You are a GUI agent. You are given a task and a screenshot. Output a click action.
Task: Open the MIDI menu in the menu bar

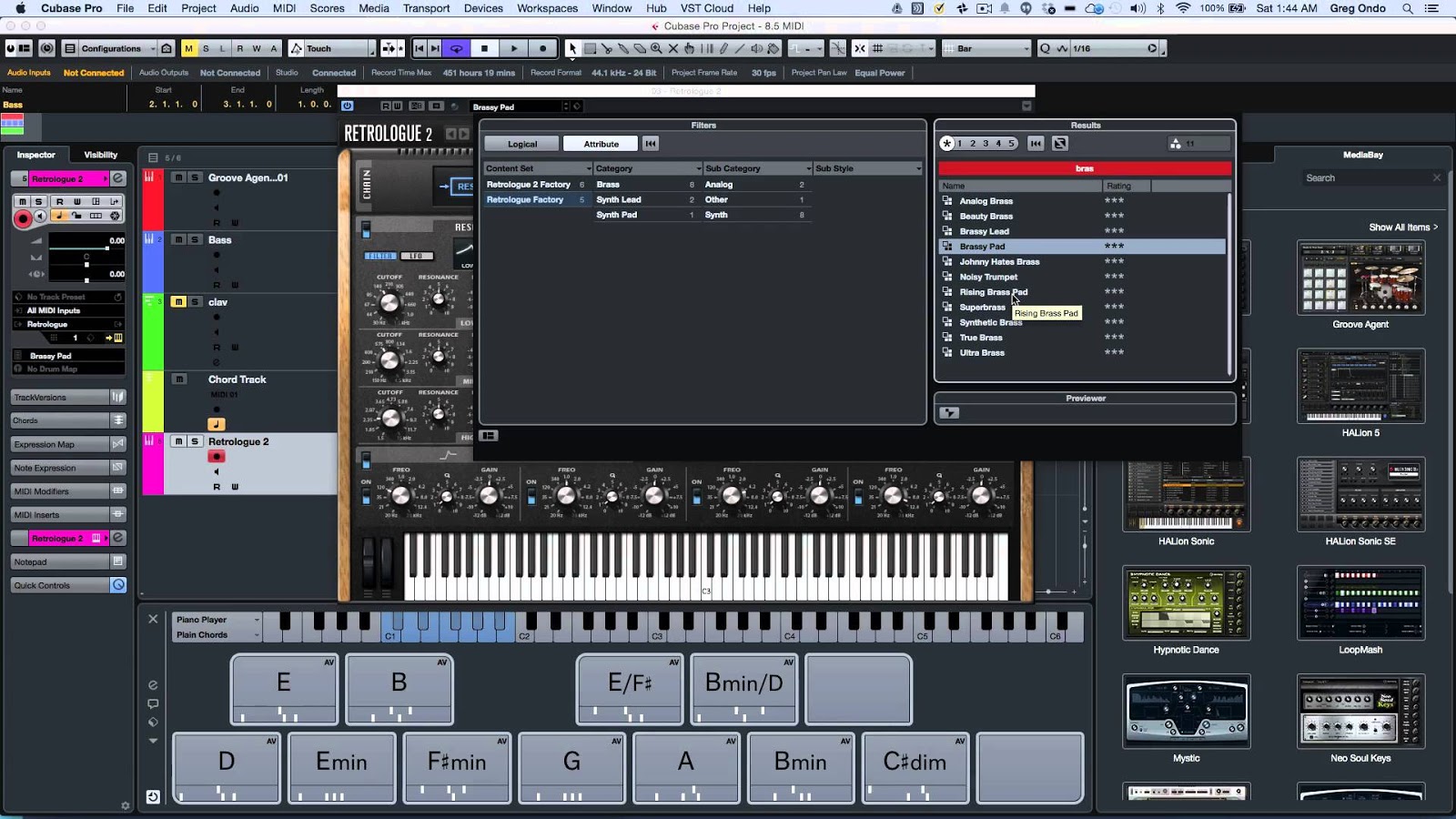click(x=283, y=8)
